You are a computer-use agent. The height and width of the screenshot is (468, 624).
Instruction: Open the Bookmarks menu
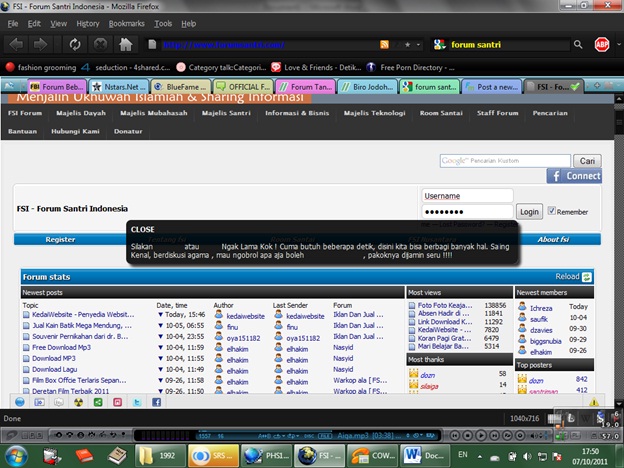coord(127,23)
